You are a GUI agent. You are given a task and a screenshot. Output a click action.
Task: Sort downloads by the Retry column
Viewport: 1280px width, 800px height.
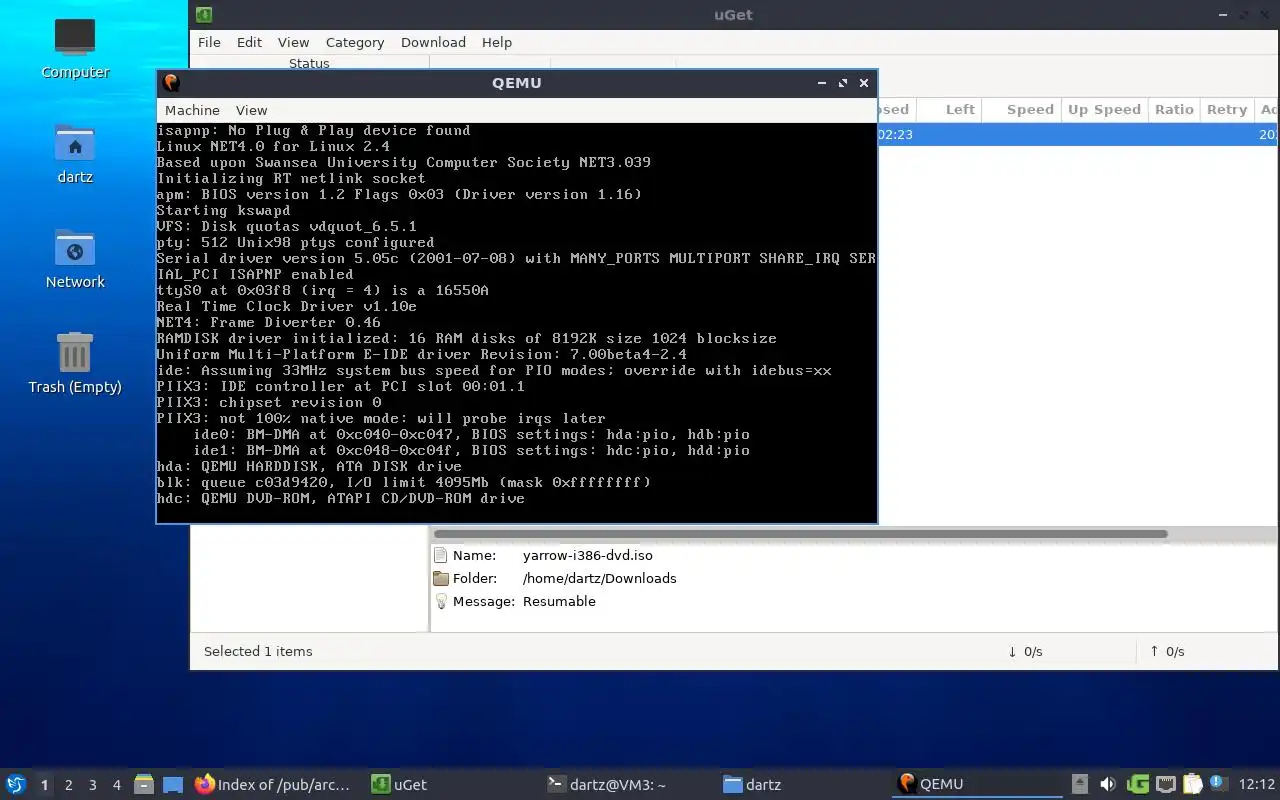pyautogui.click(x=1227, y=110)
